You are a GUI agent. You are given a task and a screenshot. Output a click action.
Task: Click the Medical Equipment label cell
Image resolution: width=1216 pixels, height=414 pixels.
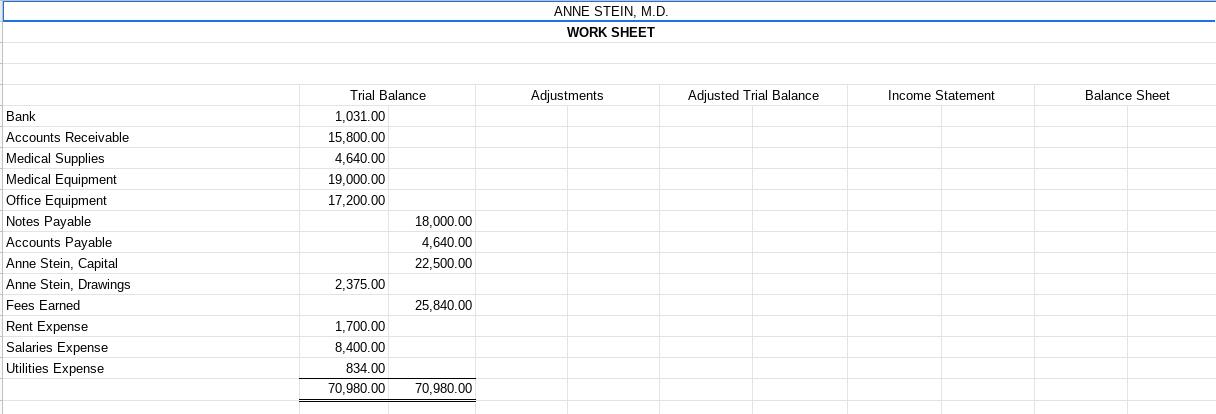pyautogui.click(x=151, y=179)
